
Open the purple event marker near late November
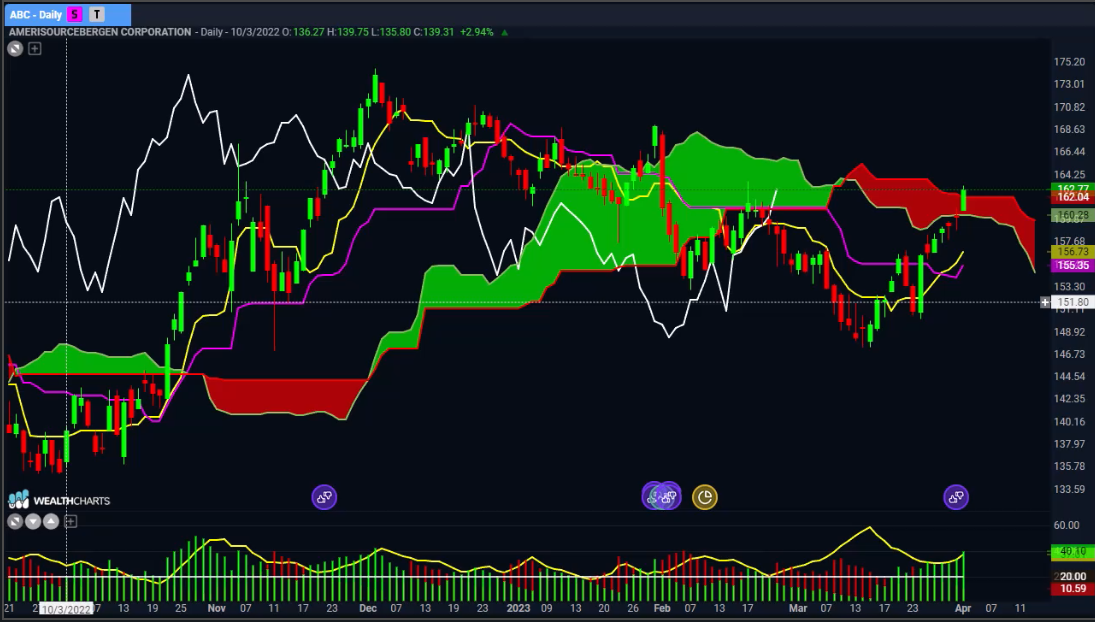click(324, 497)
